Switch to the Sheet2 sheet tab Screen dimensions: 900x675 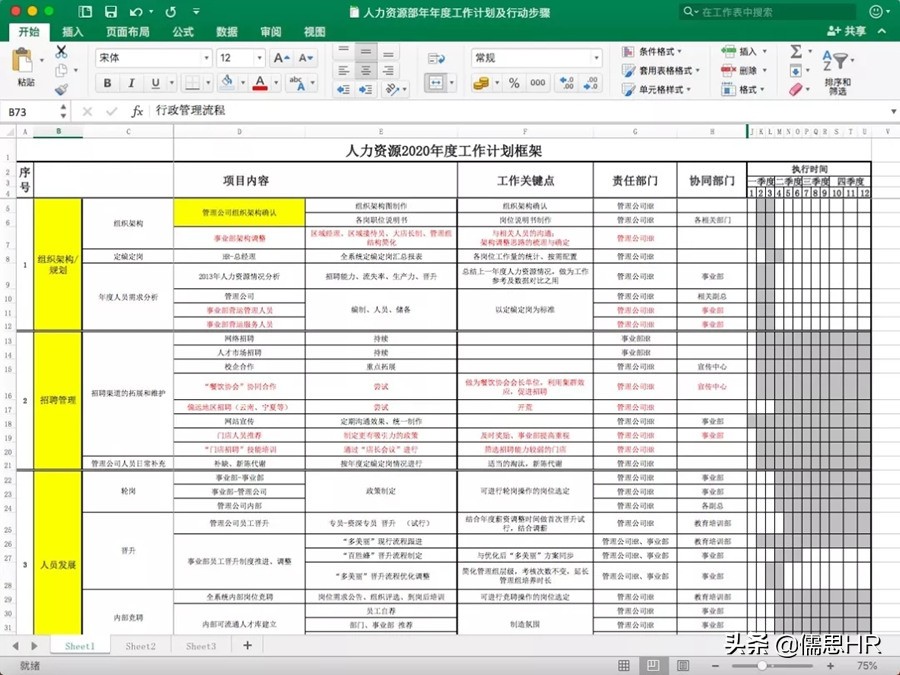click(x=140, y=646)
